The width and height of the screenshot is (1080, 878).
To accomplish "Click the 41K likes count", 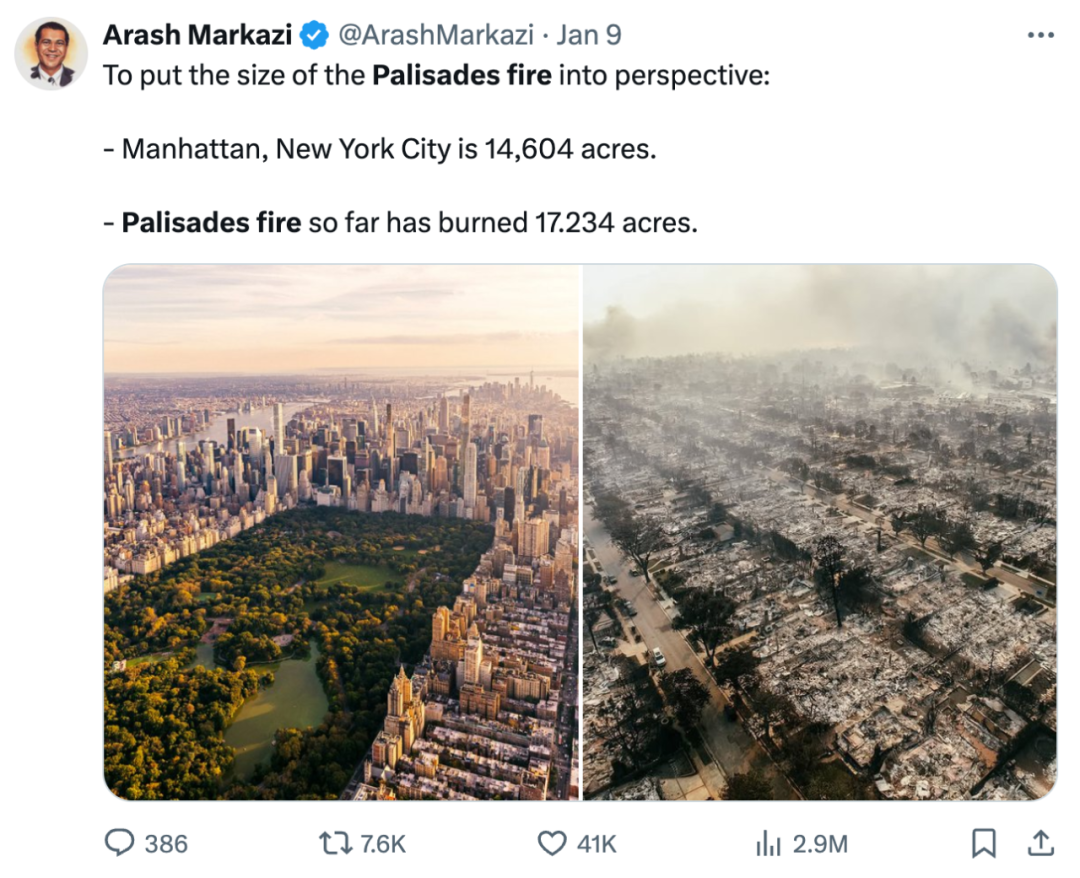I will [596, 844].
